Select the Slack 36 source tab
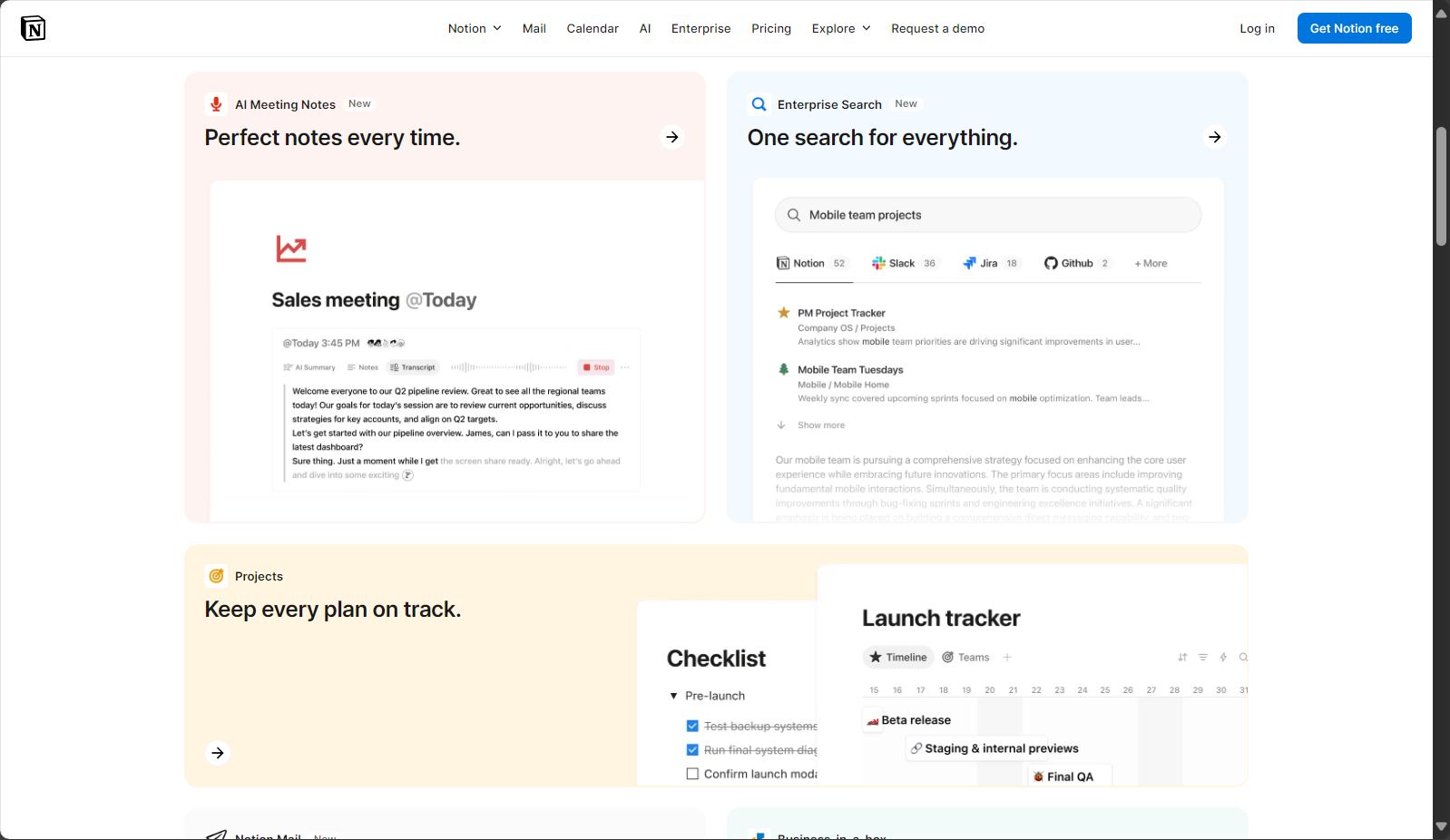This screenshot has width=1450, height=840. [905, 263]
